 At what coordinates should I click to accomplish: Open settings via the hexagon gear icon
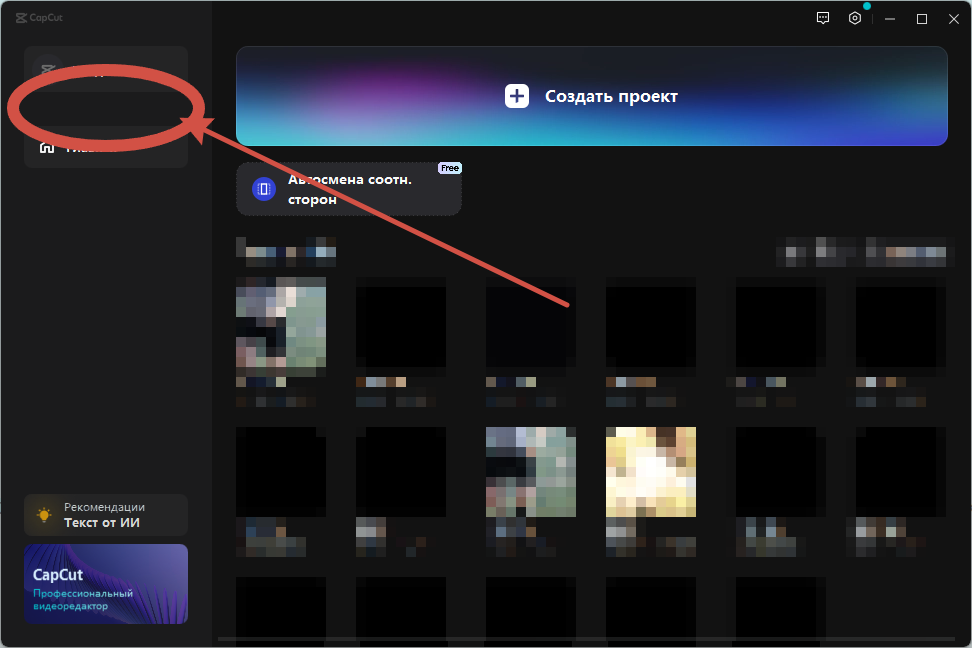pos(855,19)
